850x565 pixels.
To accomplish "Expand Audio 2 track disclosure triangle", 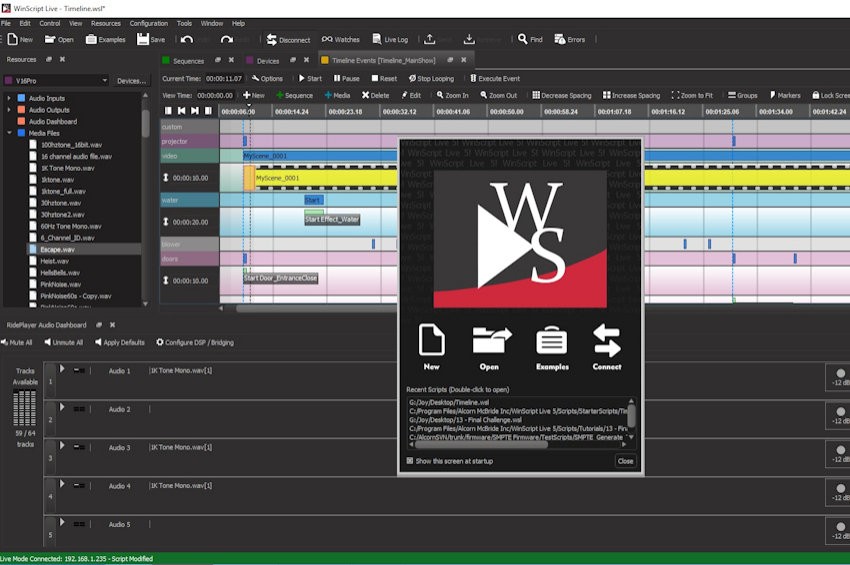I will [62, 407].
